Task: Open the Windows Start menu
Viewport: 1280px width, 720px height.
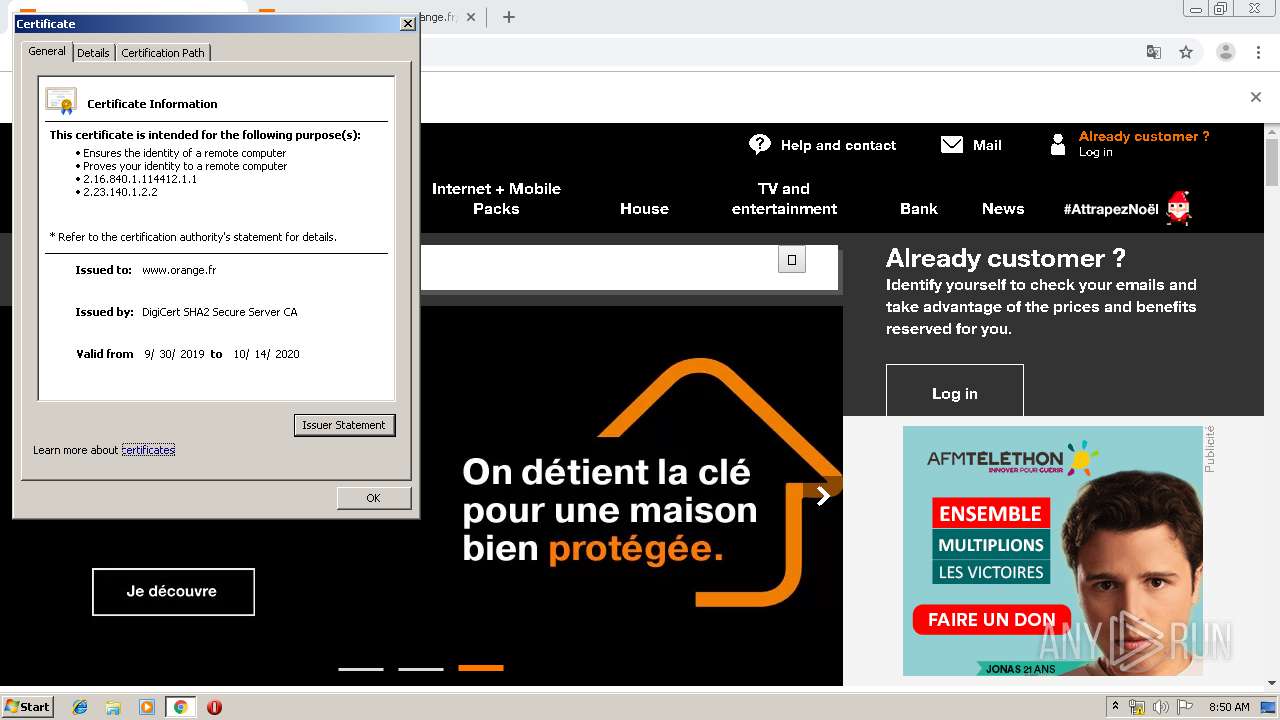Action: (28, 707)
